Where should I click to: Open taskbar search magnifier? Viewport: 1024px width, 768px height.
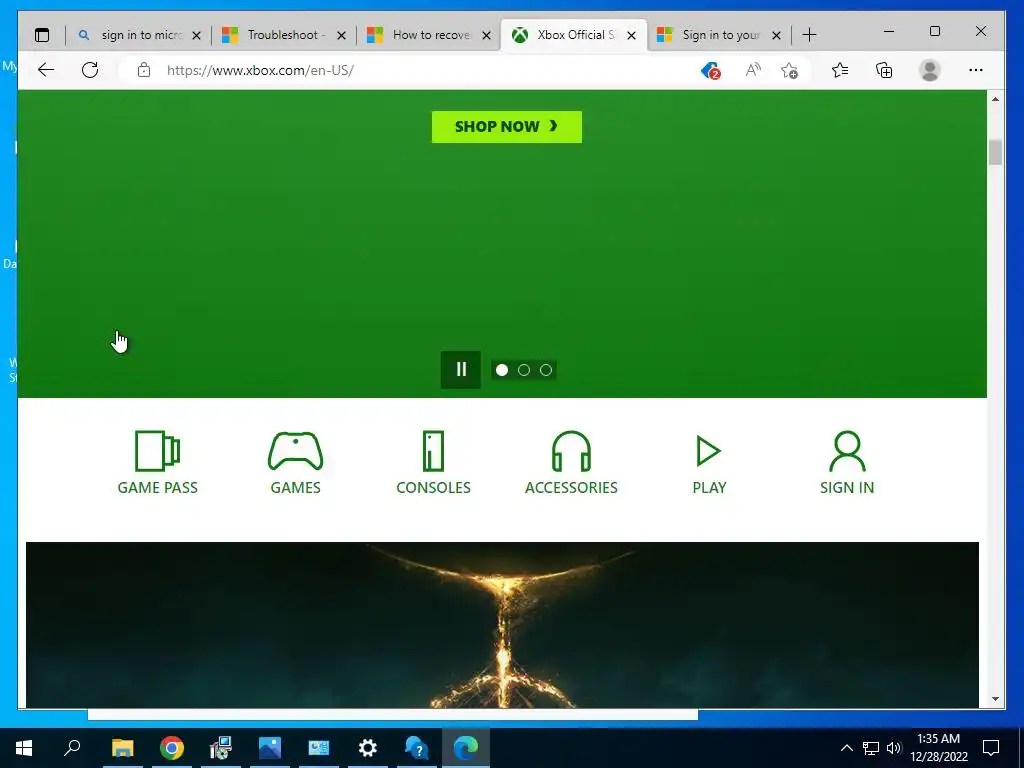coord(72,748)
